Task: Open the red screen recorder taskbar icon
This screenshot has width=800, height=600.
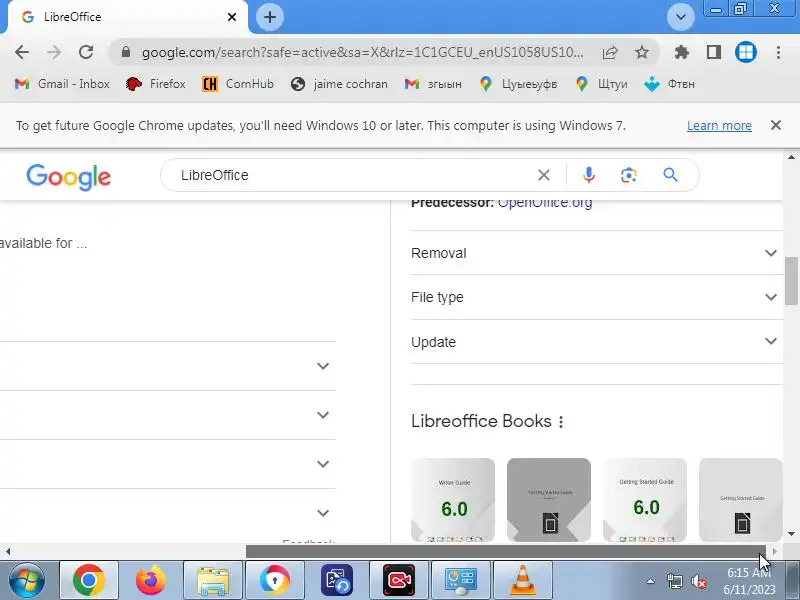Action: click(x=399, y=580)
